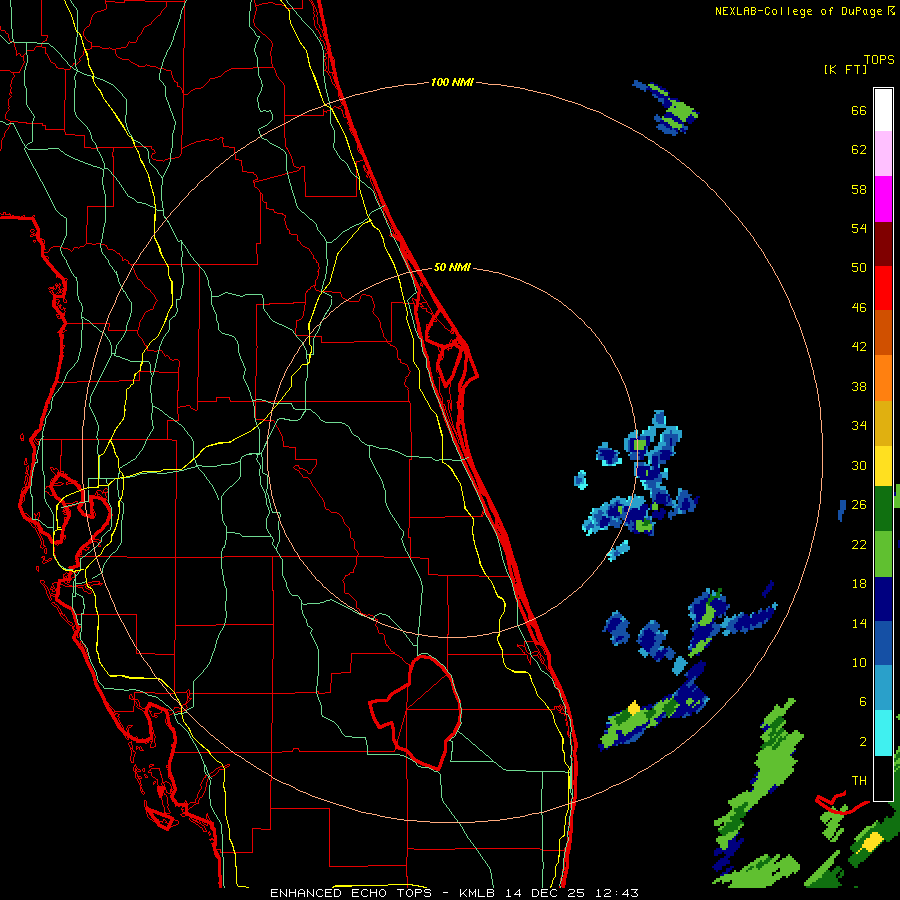The height and width of the screenshot is (900, 900).
Task: Click the legend value 66
Action: pyautogui.click(x=859, y=111)
